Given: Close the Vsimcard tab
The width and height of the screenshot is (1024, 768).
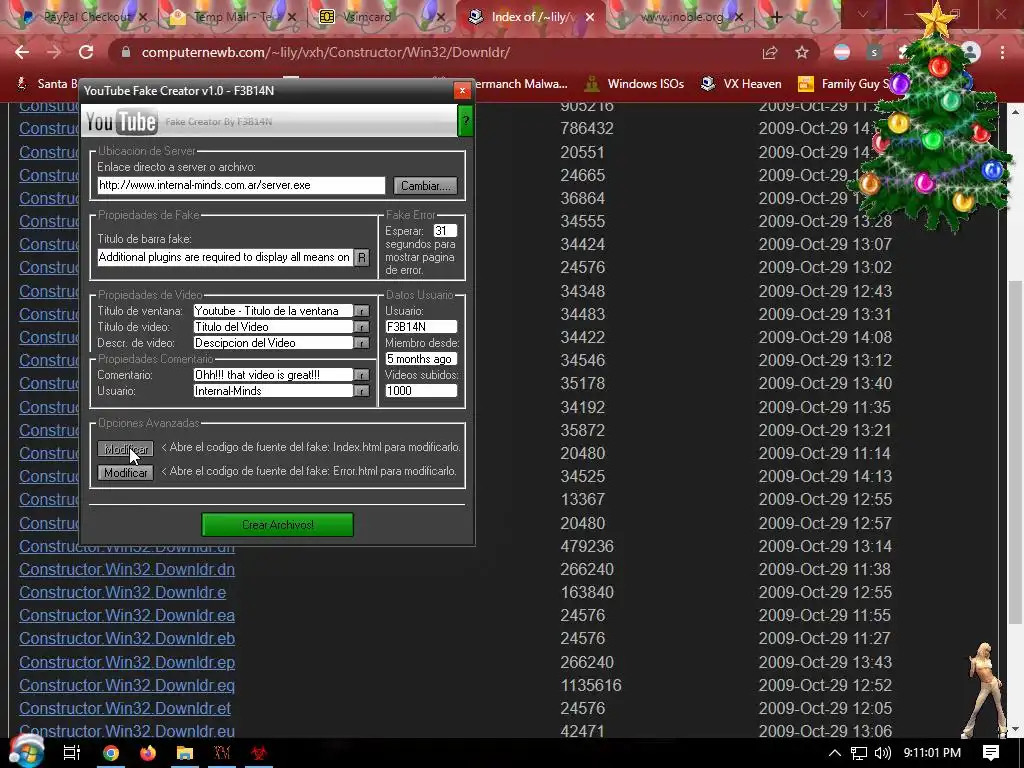Looking at the screenshot, I should pyautogui.click(x=441, y=17).
